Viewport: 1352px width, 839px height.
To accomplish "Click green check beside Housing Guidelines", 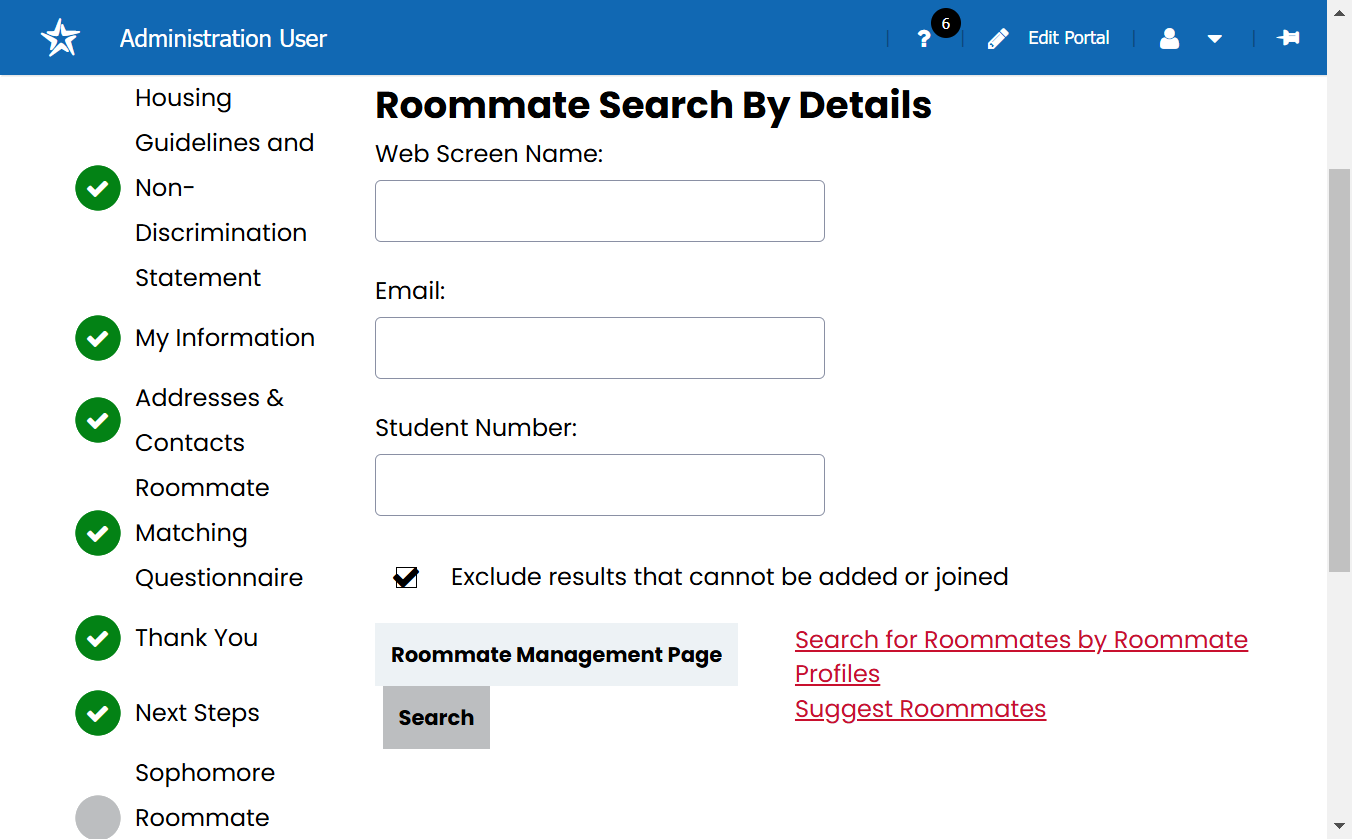I will point(98,188).
